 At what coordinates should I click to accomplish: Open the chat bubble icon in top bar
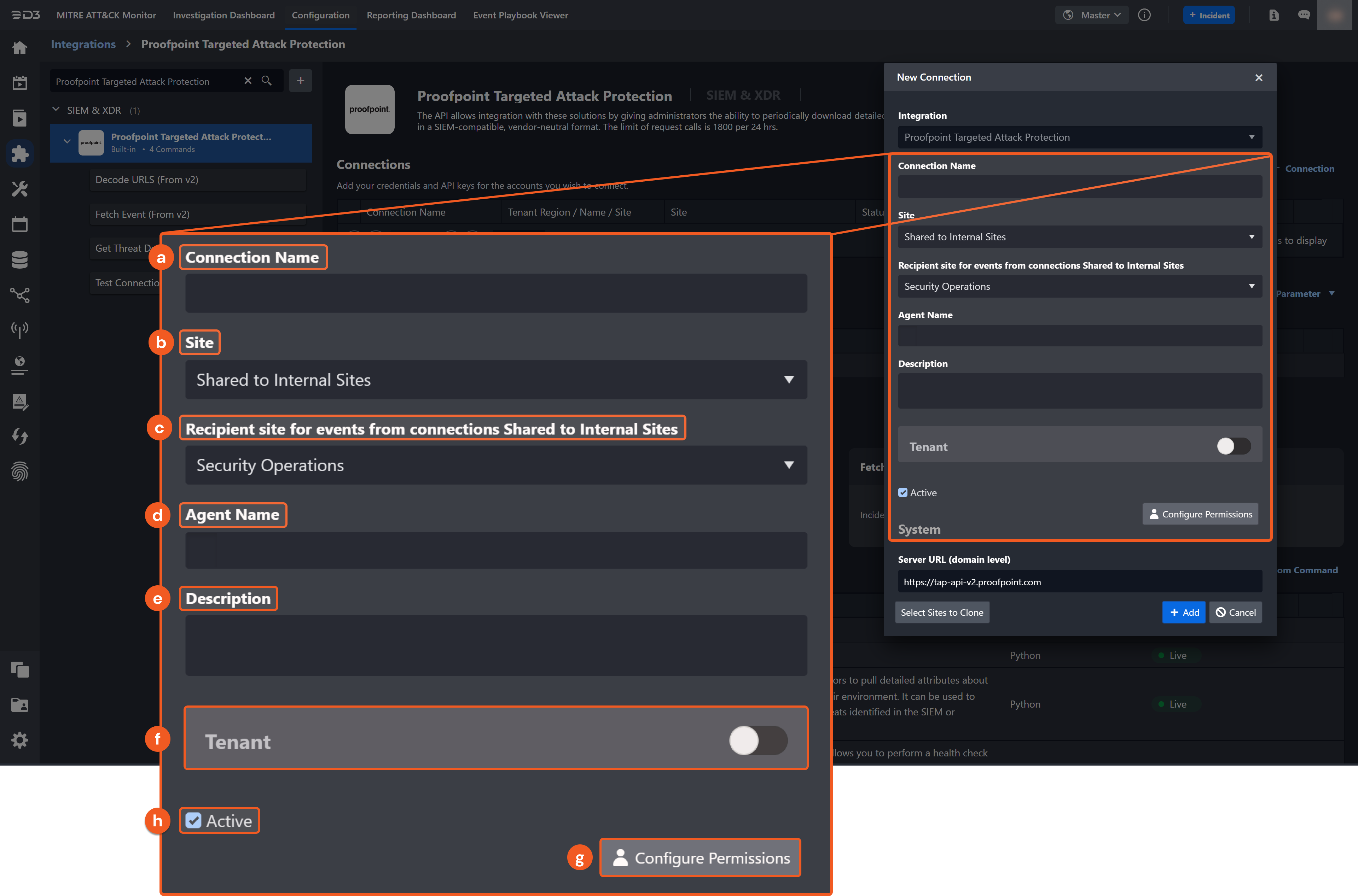(1304, 16)
